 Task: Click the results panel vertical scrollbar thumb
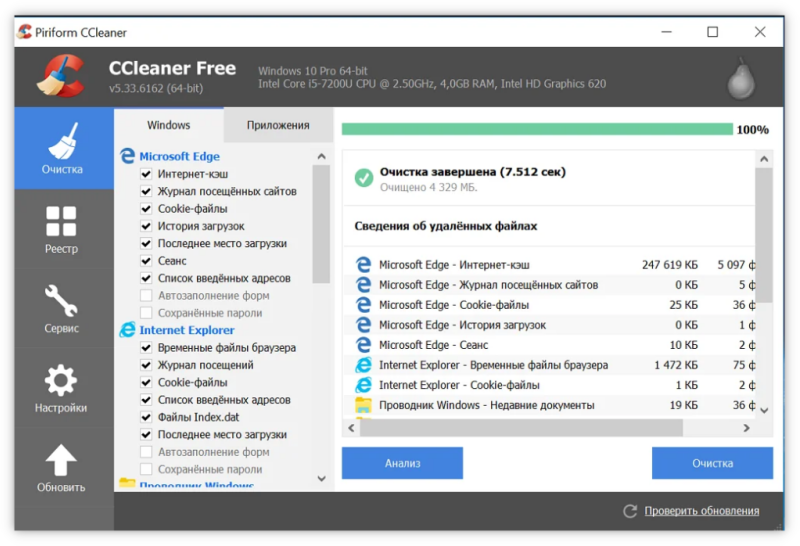pos(764,235)
